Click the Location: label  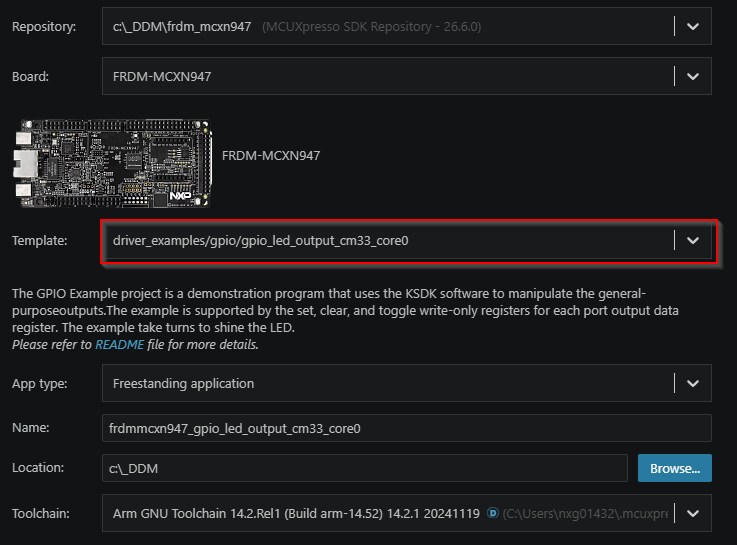click(x=38, y=468)
